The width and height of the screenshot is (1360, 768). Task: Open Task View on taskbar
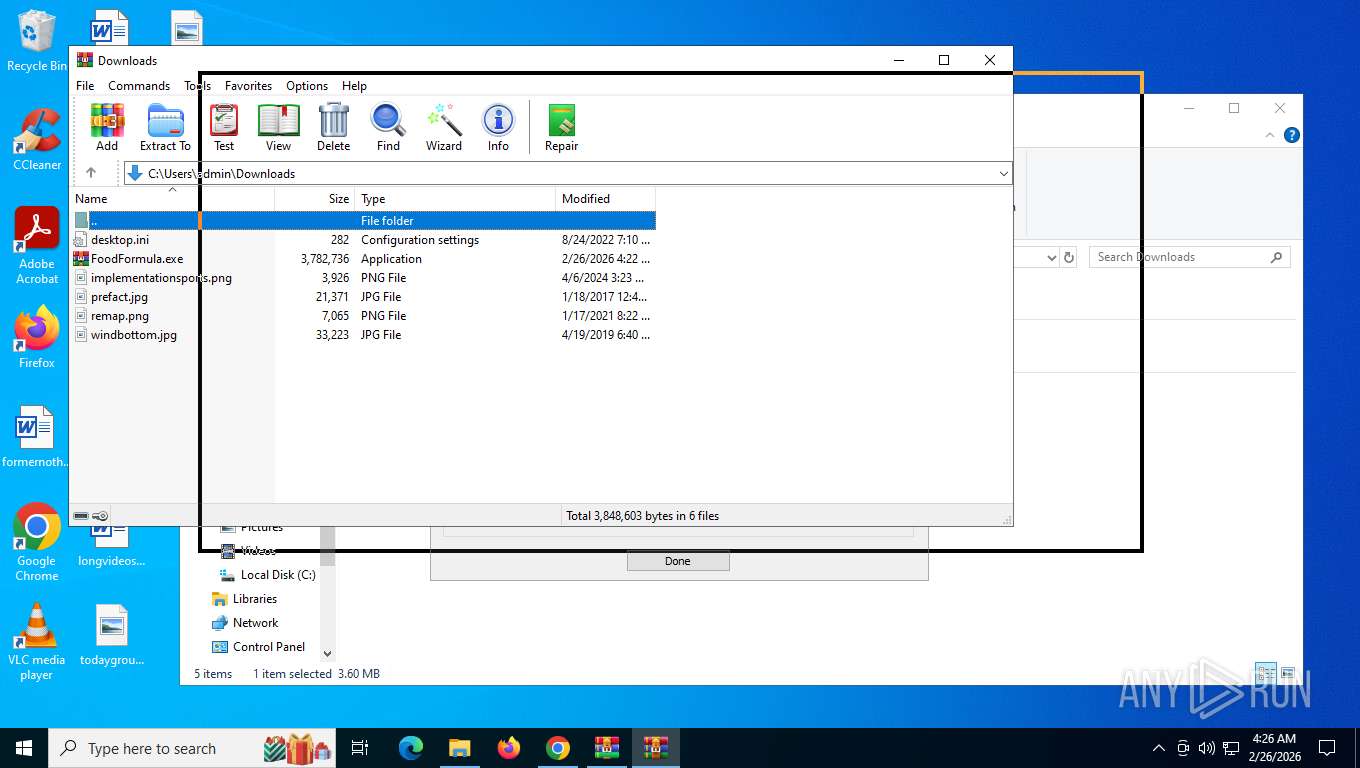pyautogui.click(x=360, y=748)
